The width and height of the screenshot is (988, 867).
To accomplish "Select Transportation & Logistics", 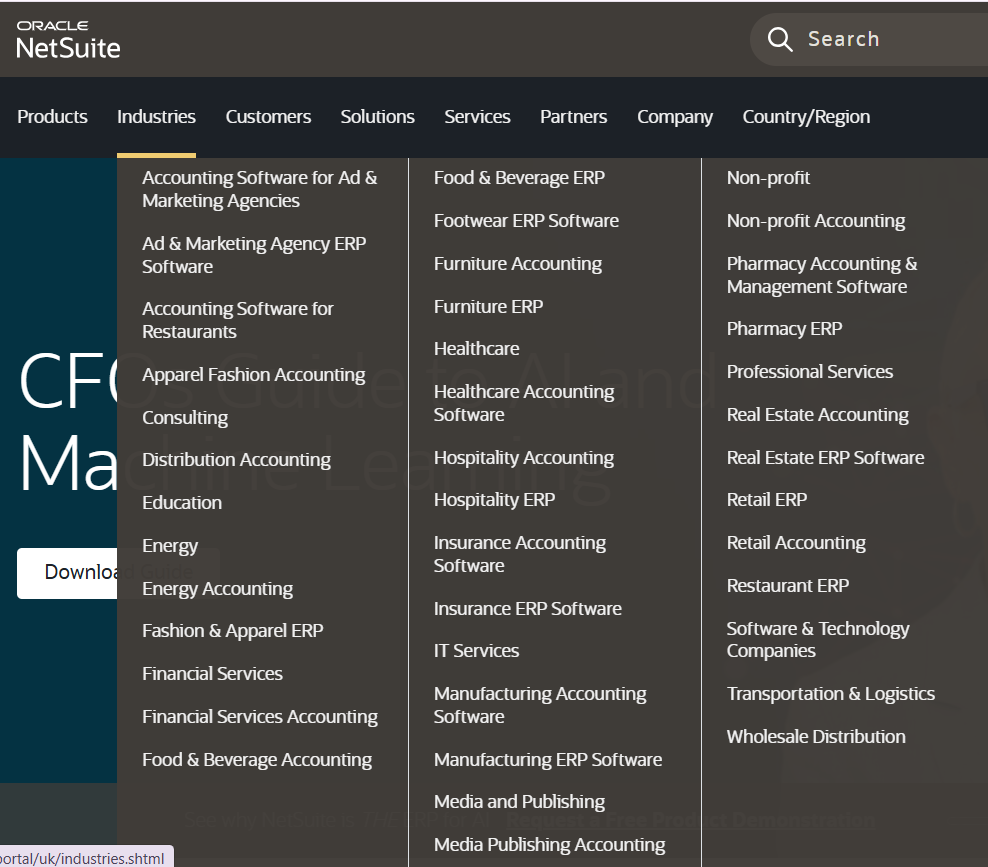I will pos(830,694).
